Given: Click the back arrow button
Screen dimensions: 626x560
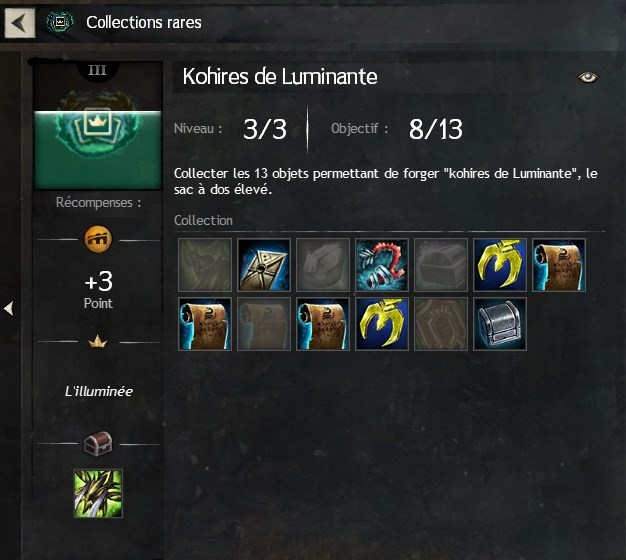Looking at the screenshot, I should [20, 23].
